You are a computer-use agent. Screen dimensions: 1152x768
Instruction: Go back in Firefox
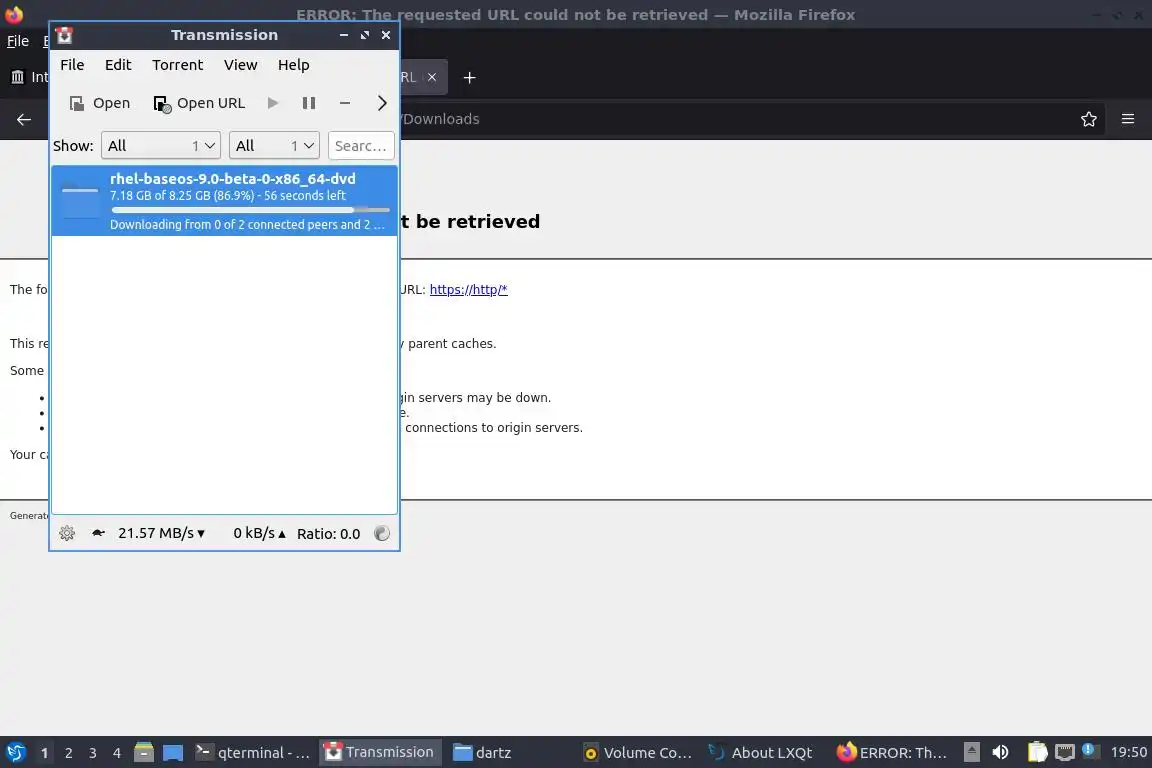click(24, 119)
